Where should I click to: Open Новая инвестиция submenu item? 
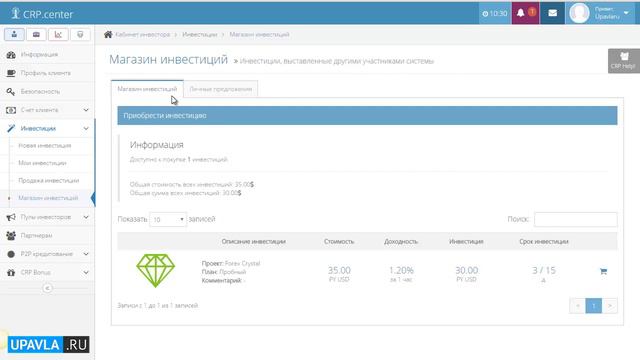point(45,146)
